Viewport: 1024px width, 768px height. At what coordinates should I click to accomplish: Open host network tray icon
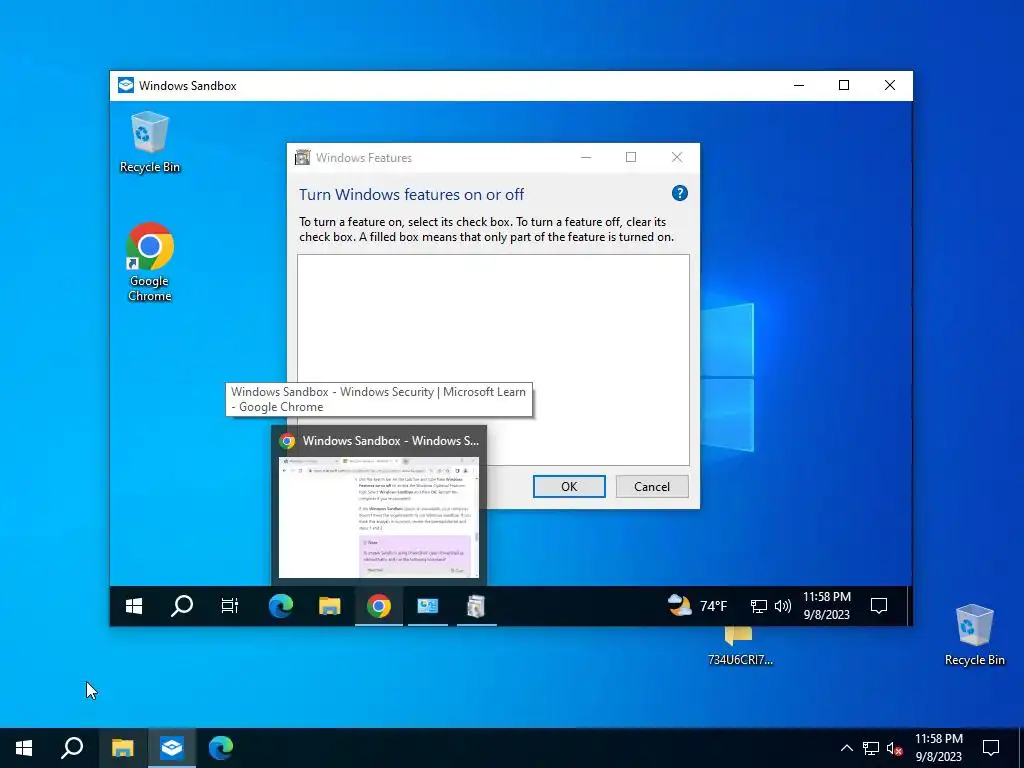coord(871,748)
